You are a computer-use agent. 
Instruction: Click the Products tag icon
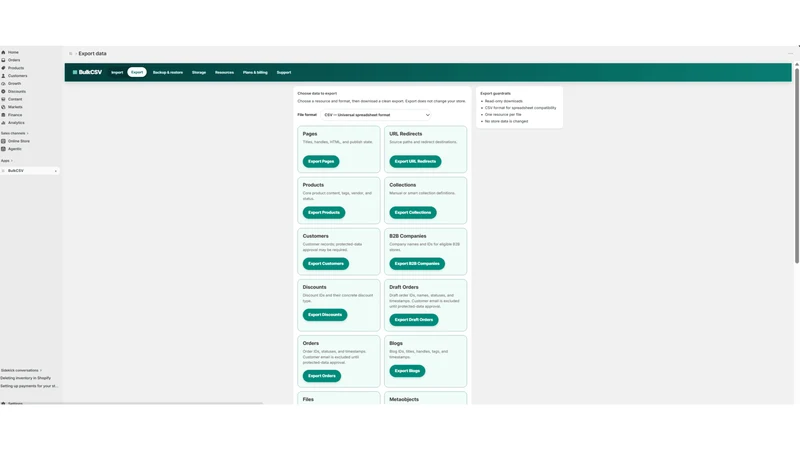pos(3,68)
